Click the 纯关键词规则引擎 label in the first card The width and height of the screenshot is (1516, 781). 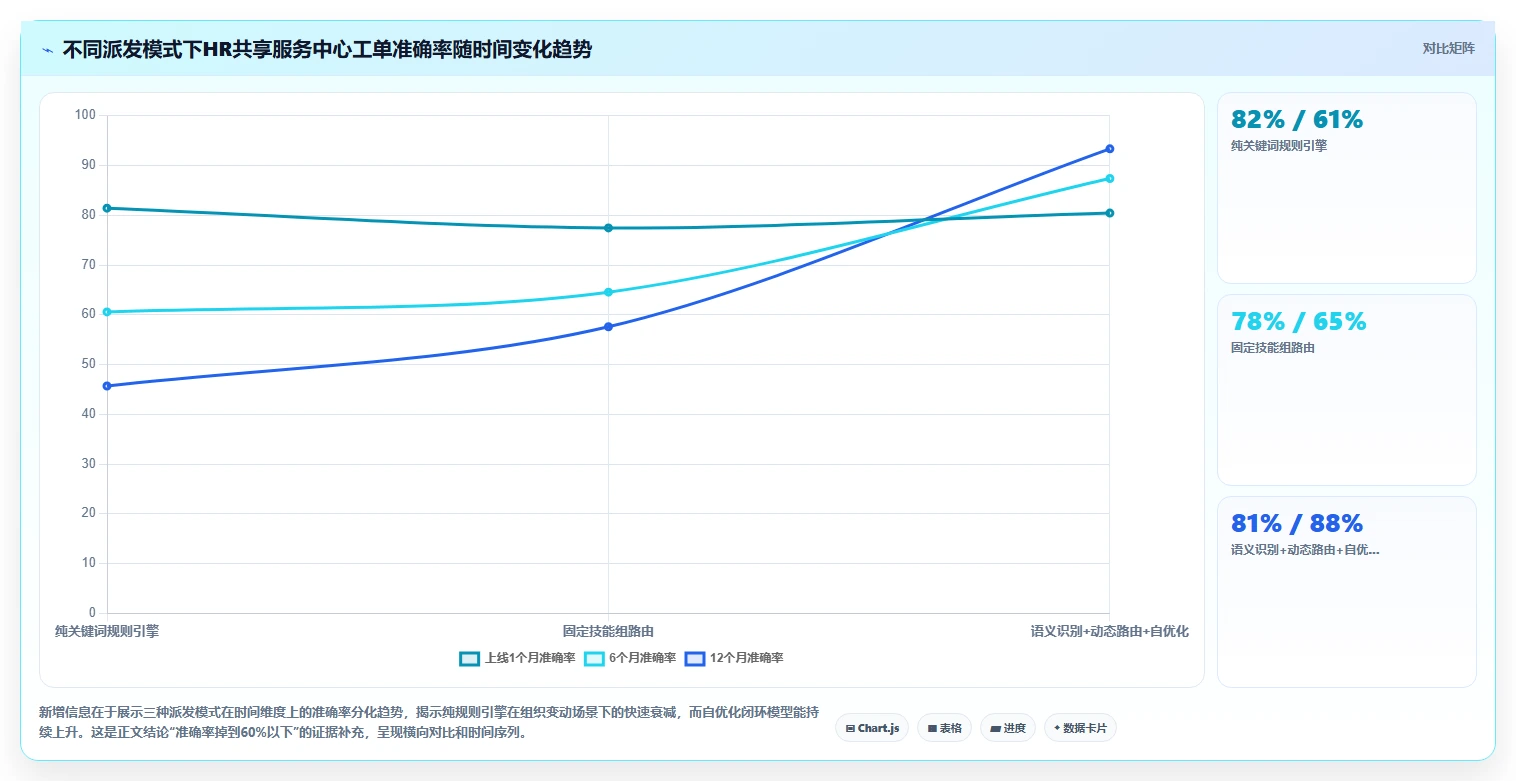point(1279,146)
